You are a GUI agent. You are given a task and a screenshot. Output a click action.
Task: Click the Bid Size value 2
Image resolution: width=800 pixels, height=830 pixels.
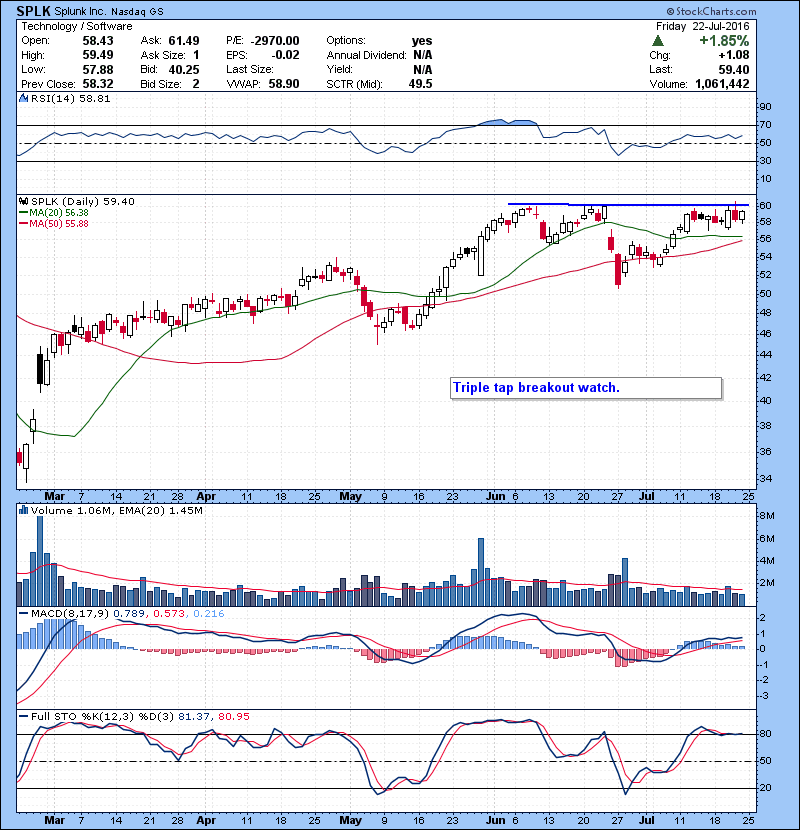click(196, 84)
